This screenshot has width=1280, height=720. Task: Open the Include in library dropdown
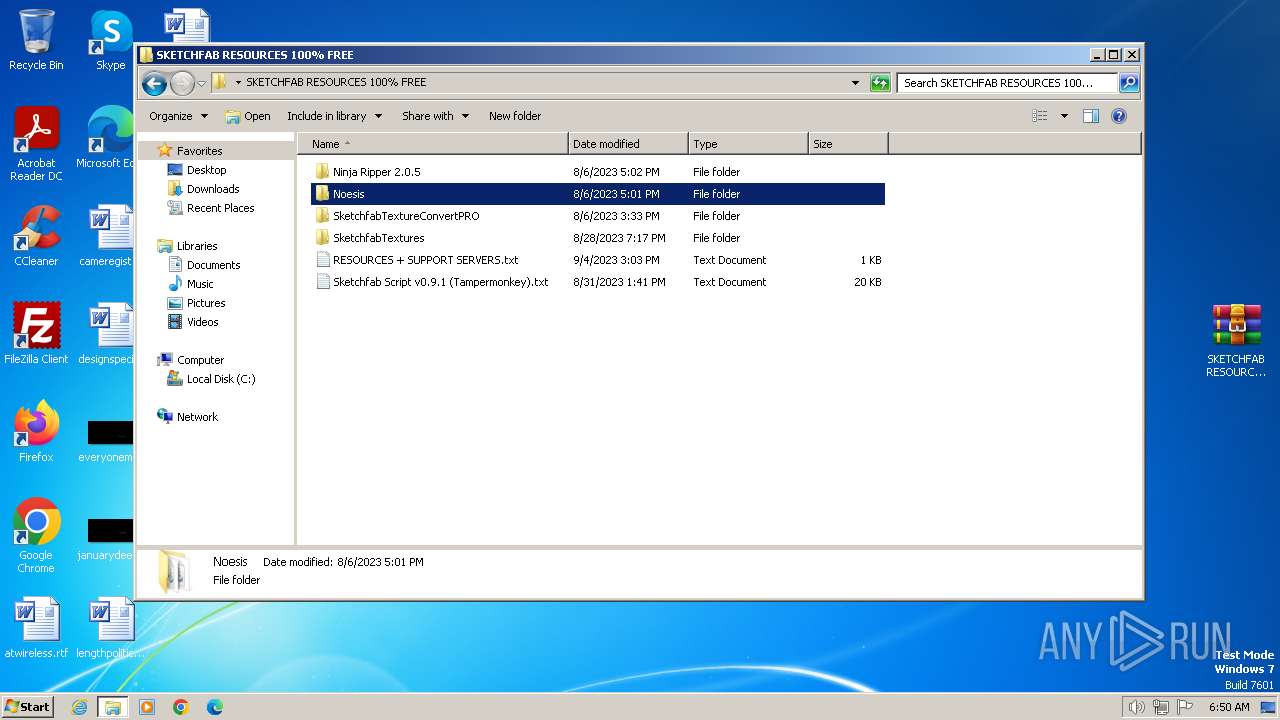tap(334, 116)
